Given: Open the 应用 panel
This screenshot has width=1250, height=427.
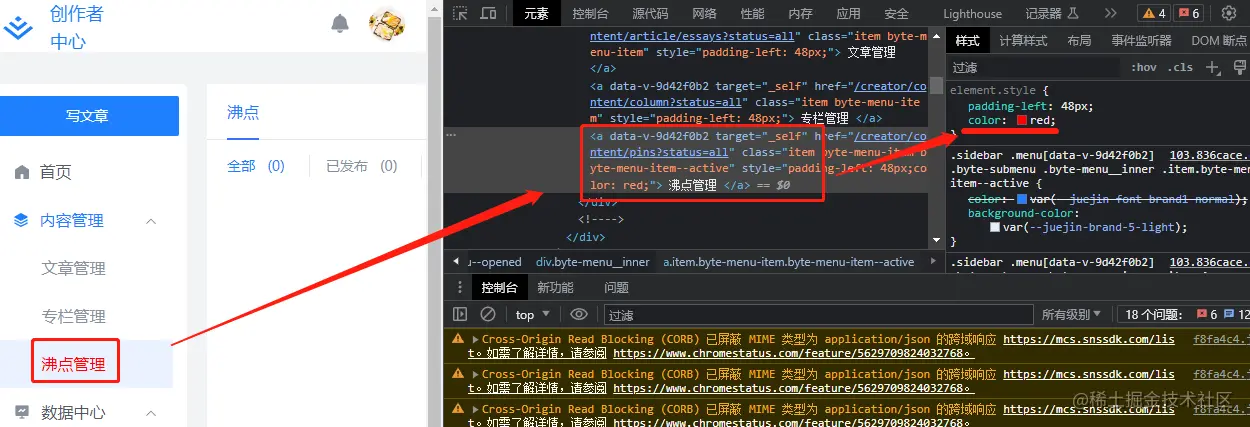Looking at the screenshot, I should [848, 13].
